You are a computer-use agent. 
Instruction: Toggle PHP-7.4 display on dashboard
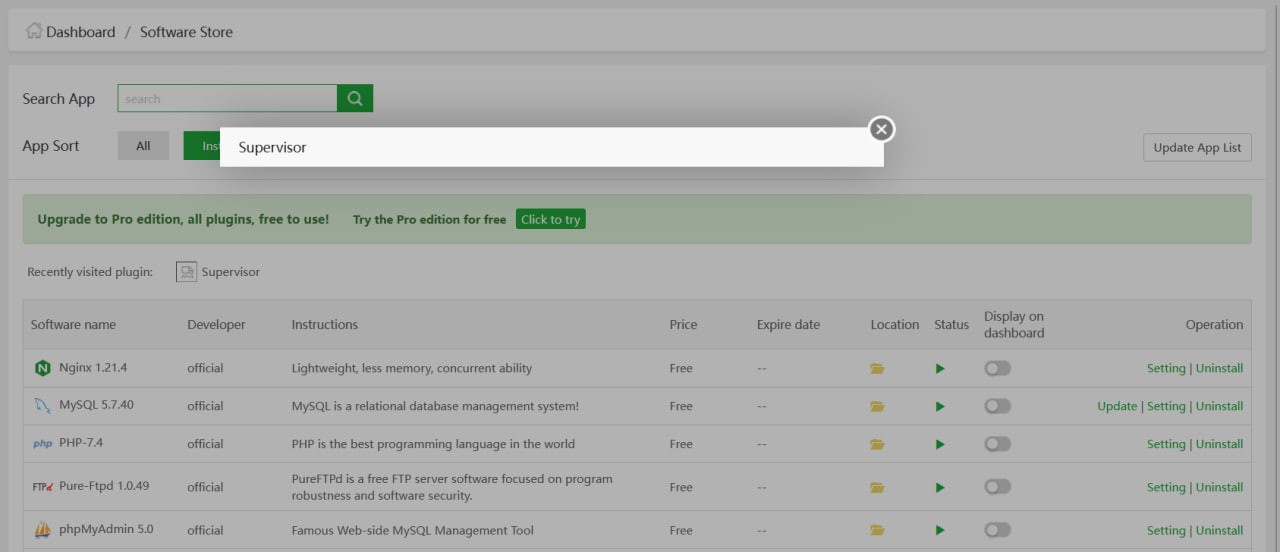[x=997, y=444]
